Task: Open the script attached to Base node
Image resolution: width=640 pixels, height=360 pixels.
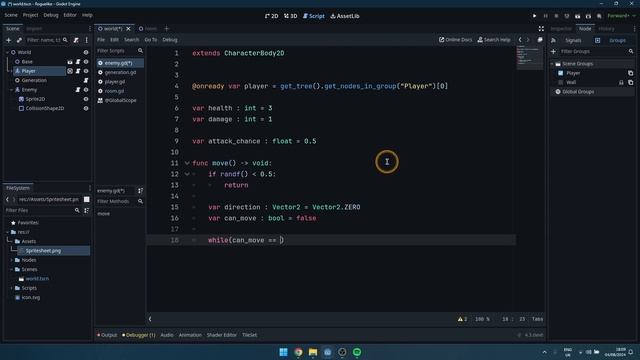Action: [x=78, y=62]
